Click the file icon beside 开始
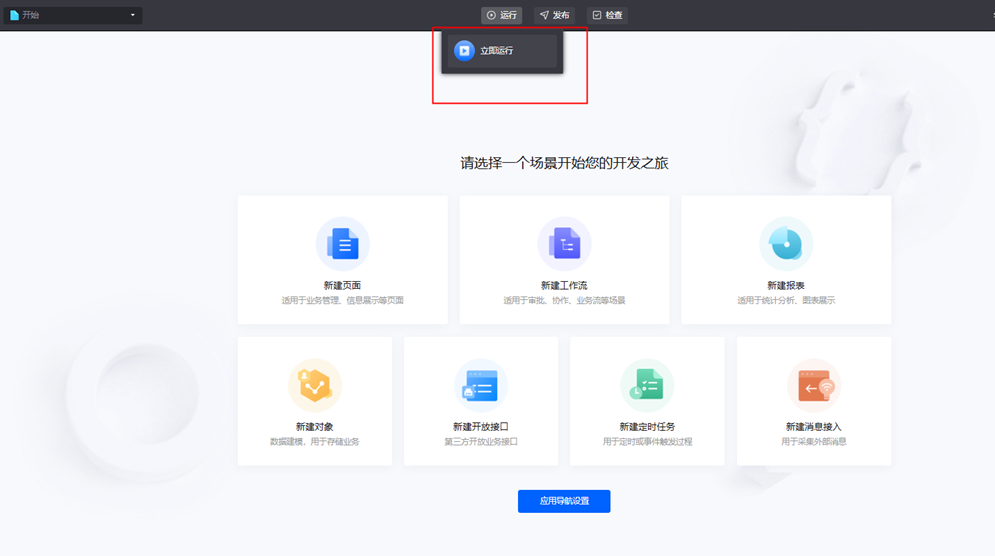 pos(14,15)
